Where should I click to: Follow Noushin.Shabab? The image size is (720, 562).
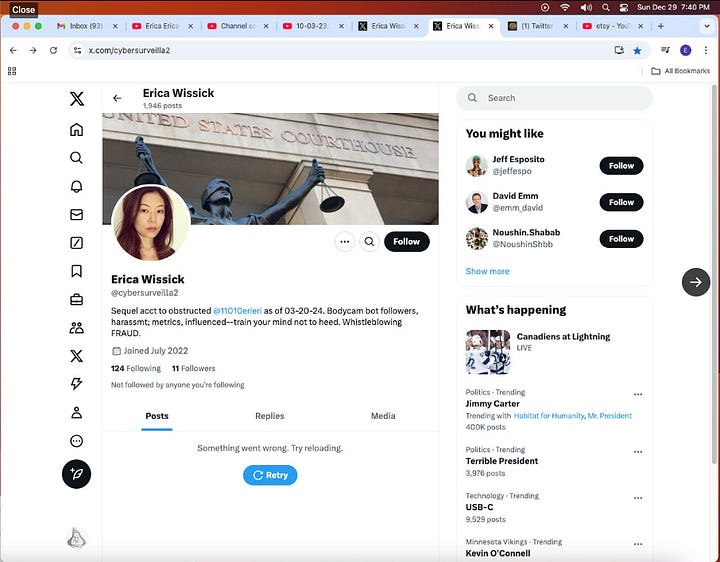pos(621,239)
